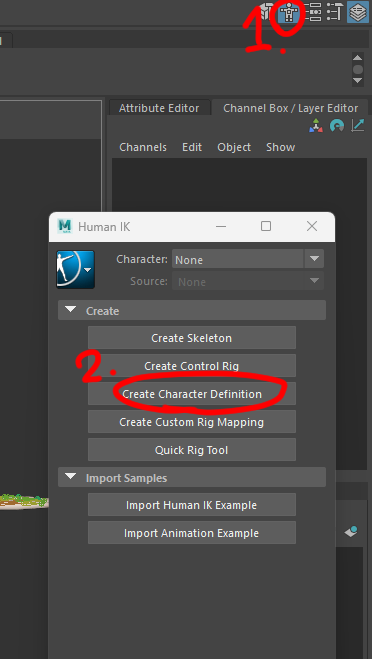Click the Create Control Rig button

coord(192,366)
